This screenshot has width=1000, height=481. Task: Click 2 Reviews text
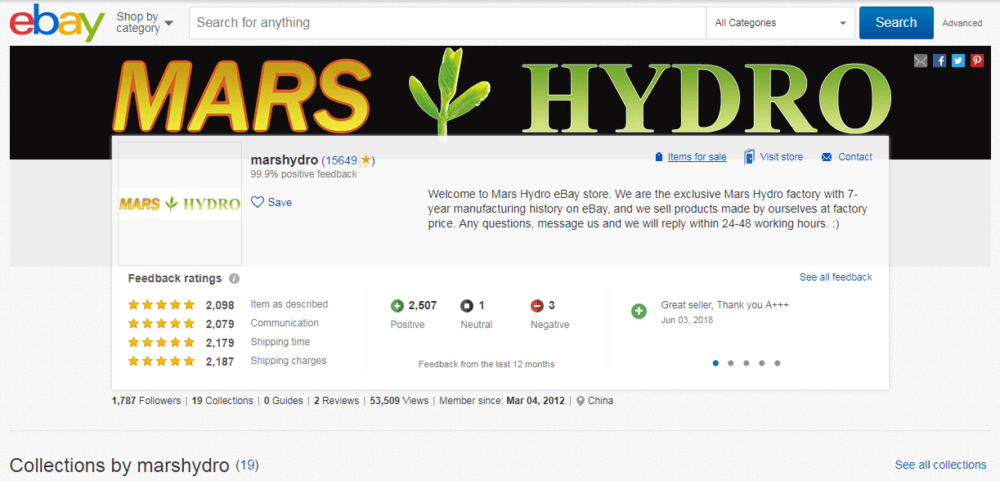338,401
